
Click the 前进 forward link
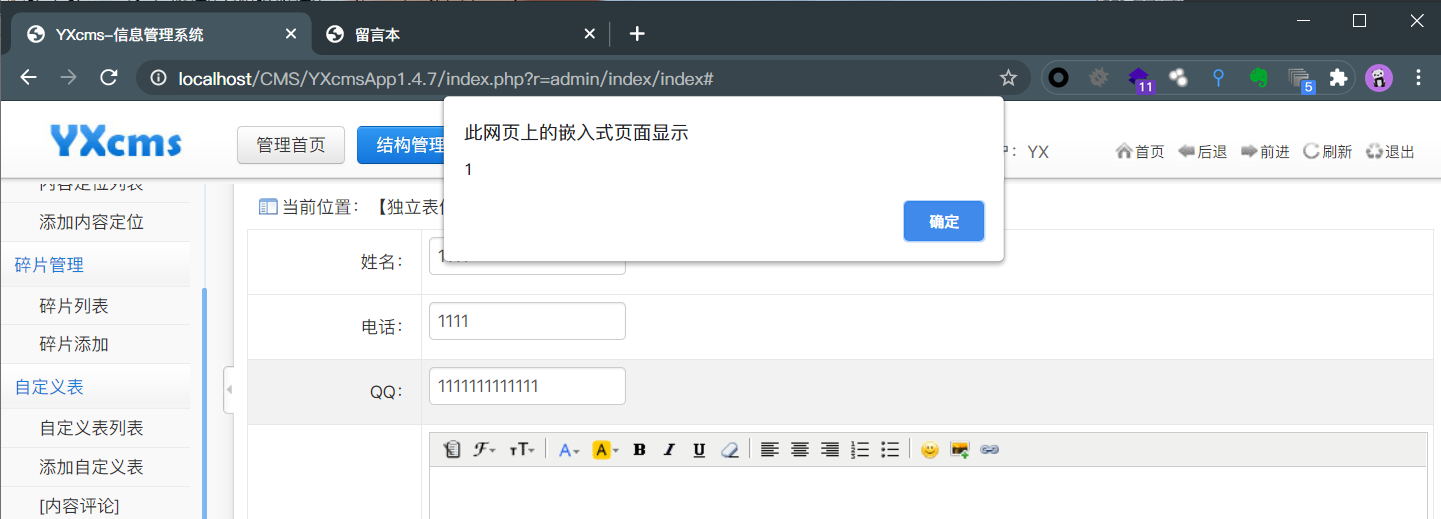1265,152
